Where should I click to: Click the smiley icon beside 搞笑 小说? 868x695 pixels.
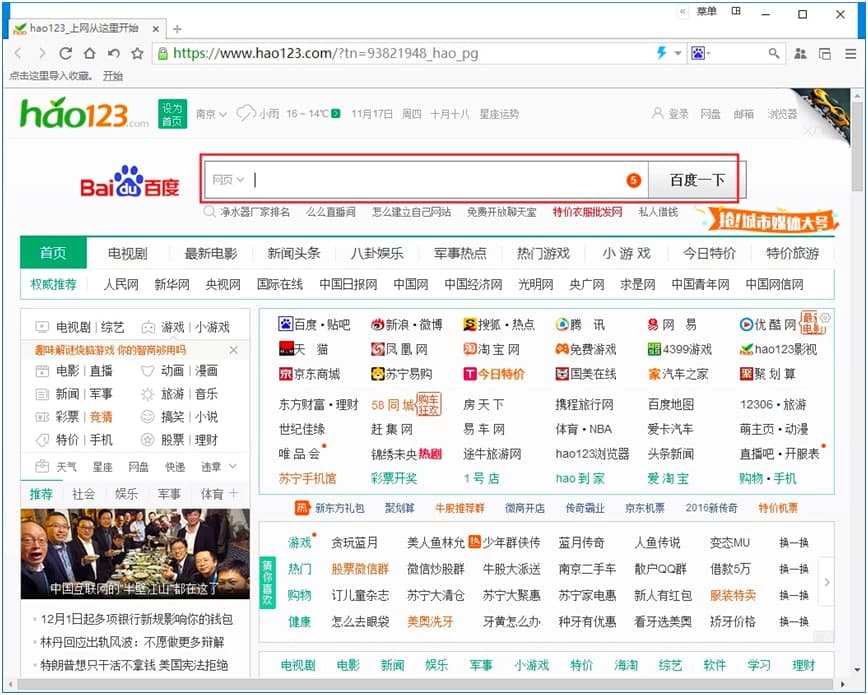click(149, 416)
